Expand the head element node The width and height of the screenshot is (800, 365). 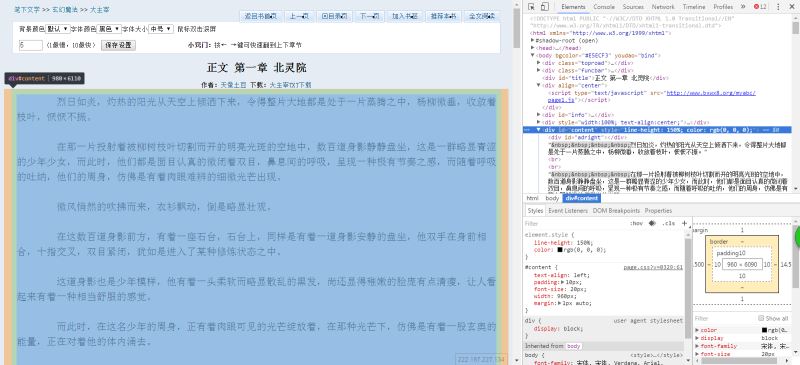[533, 48]
